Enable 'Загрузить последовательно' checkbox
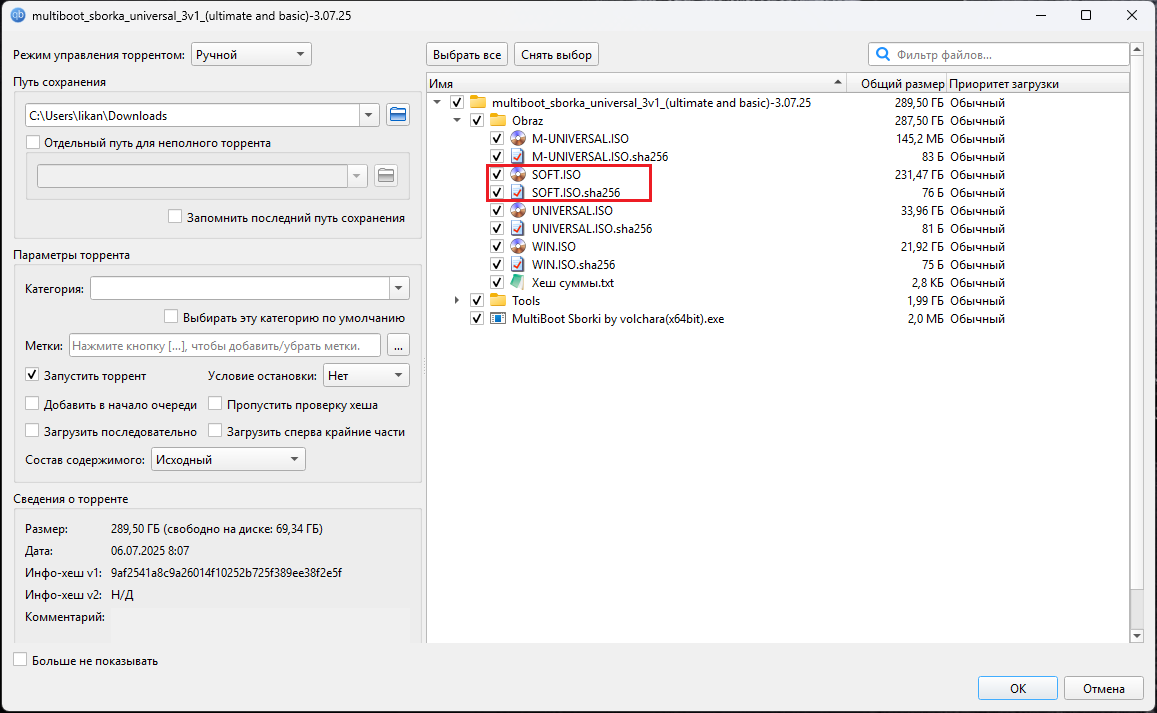 [33, 432]
